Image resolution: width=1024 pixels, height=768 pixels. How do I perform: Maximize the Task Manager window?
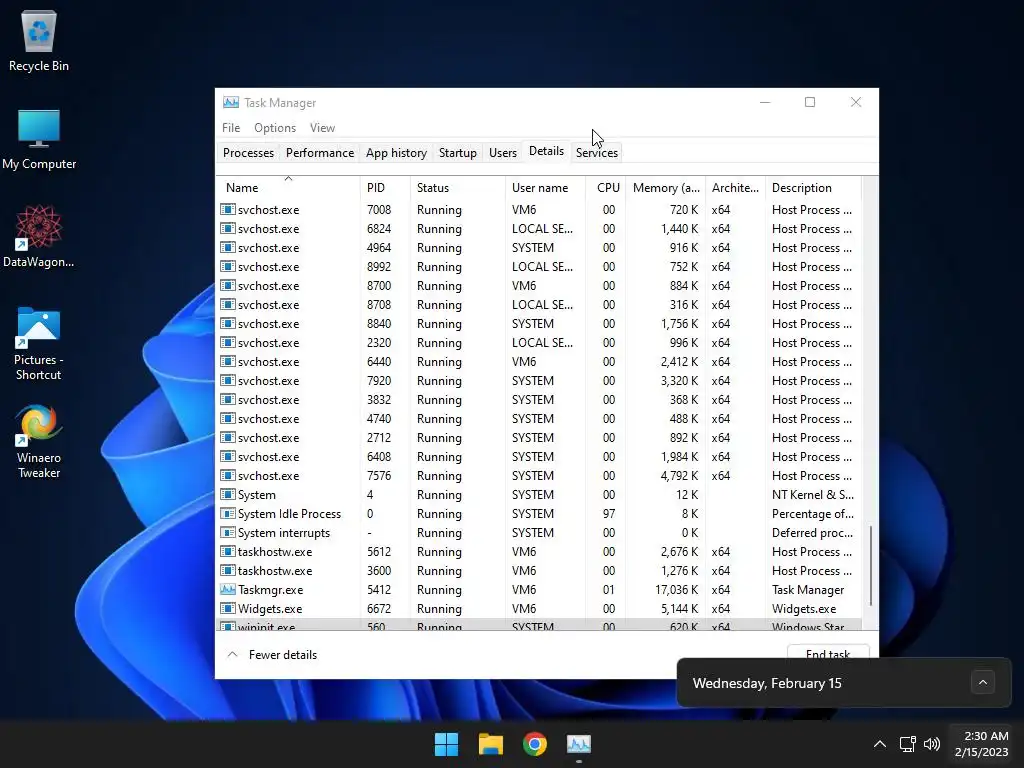coord(810,103)
